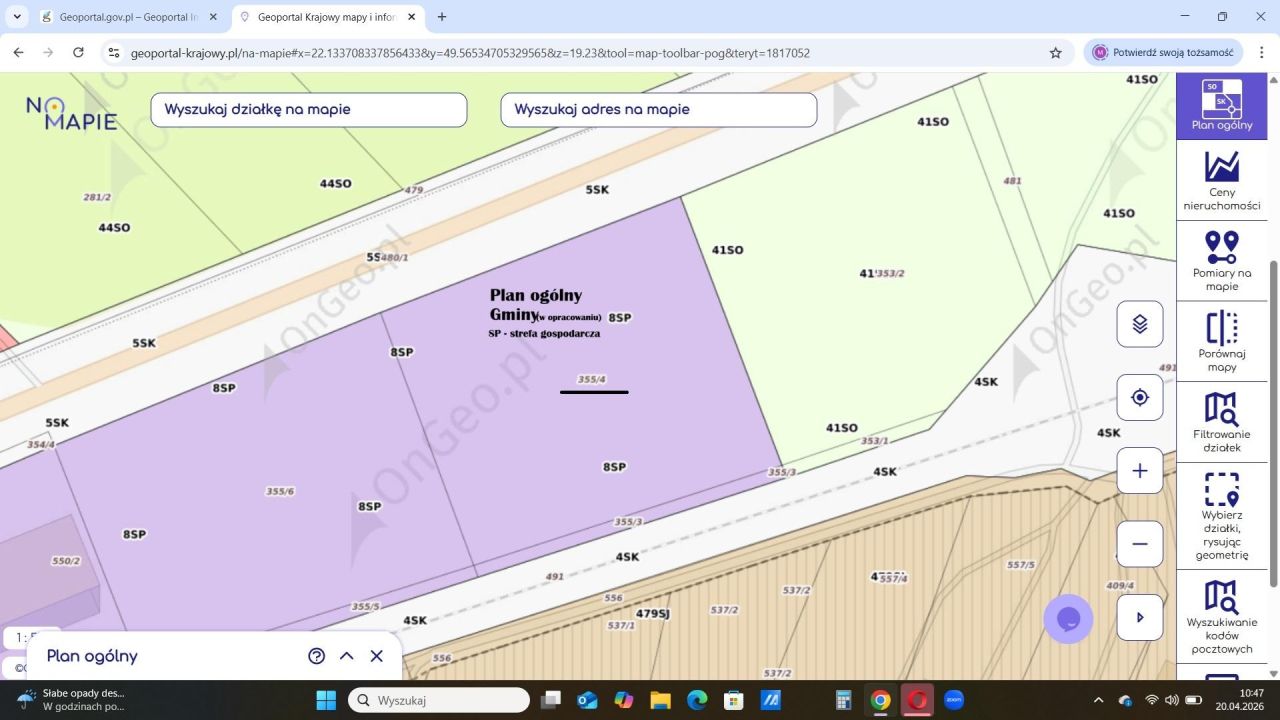Expand the side panel arrow button

(1139, 617)
